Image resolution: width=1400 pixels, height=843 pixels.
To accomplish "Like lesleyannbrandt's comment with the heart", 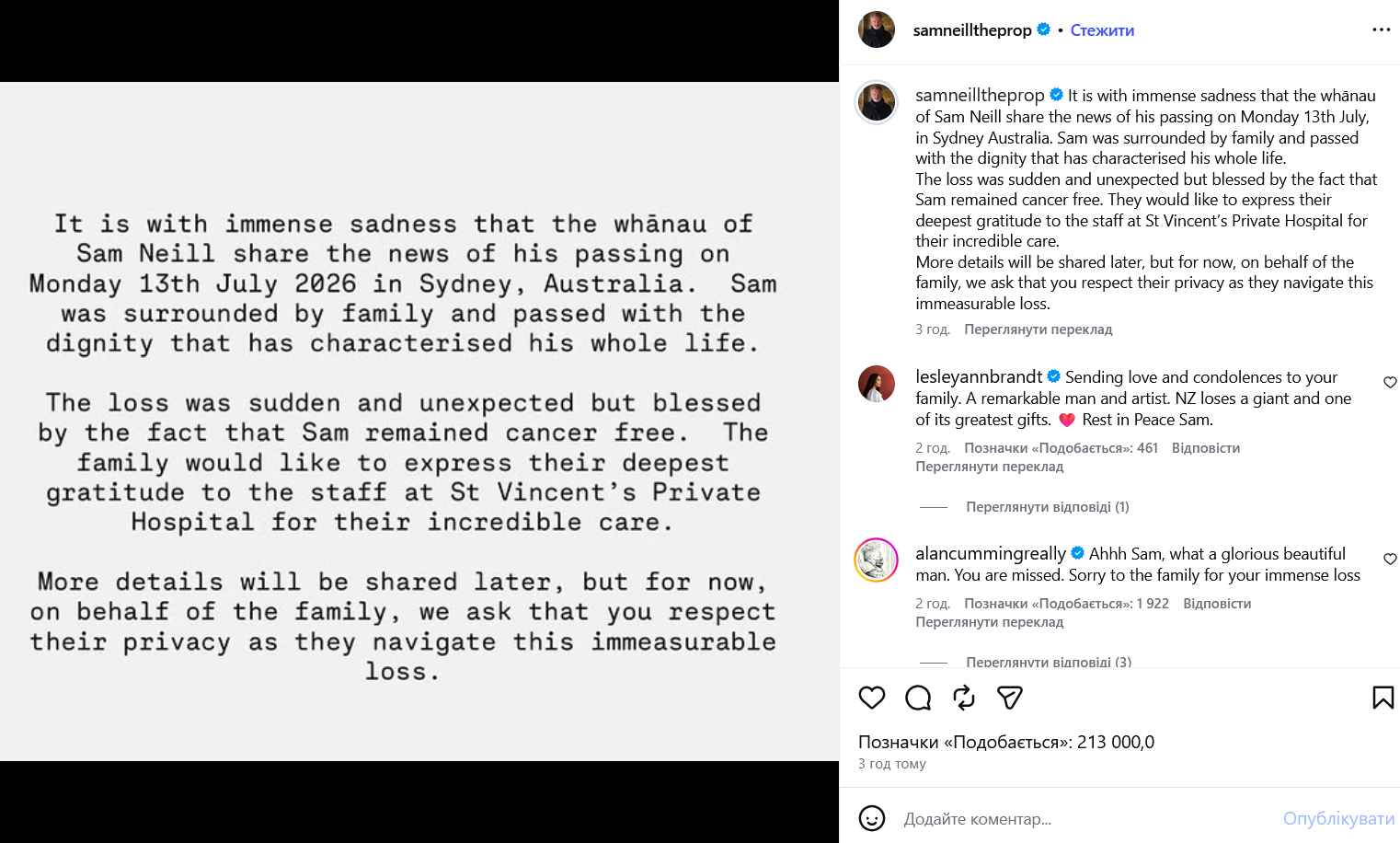I will (x=1390, y=383).
